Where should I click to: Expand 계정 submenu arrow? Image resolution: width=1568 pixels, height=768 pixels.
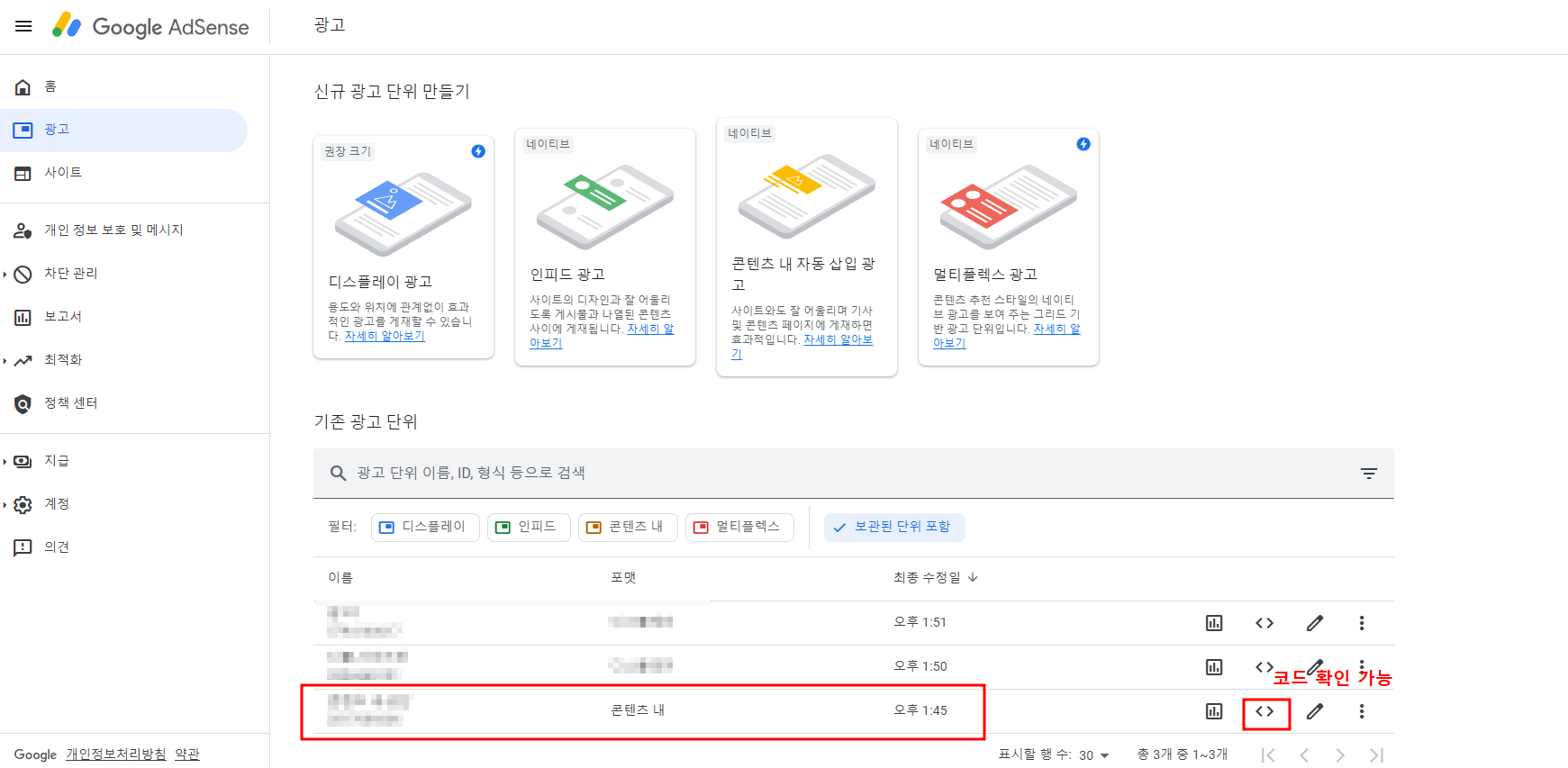coord(5,504)
